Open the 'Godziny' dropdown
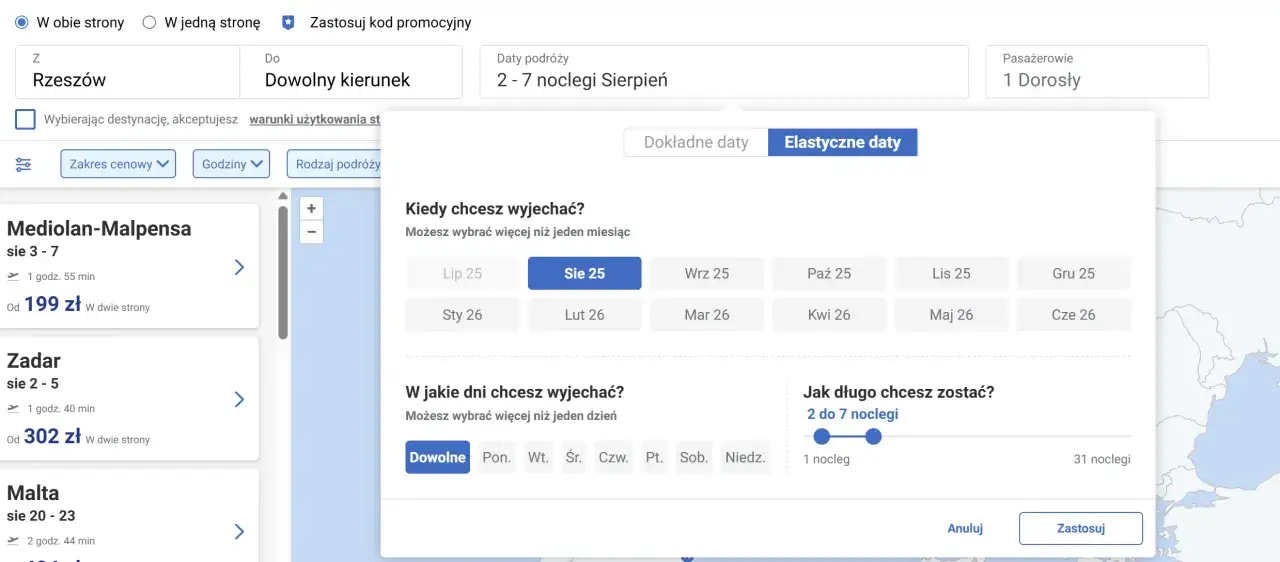Viewport: 1280px width, 562px height. [x=231, y=164]
